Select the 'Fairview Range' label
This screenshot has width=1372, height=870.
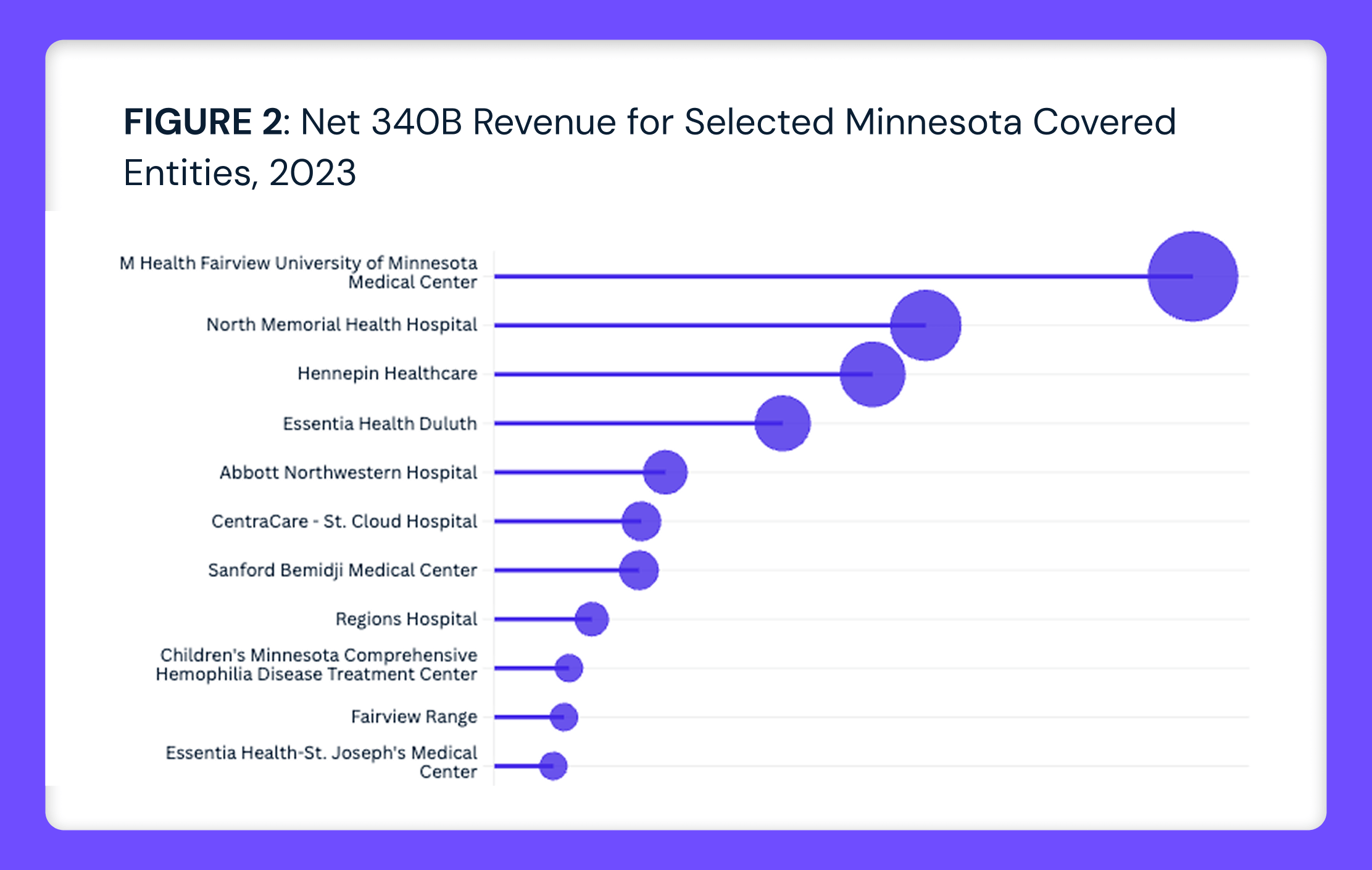(414, 716)
